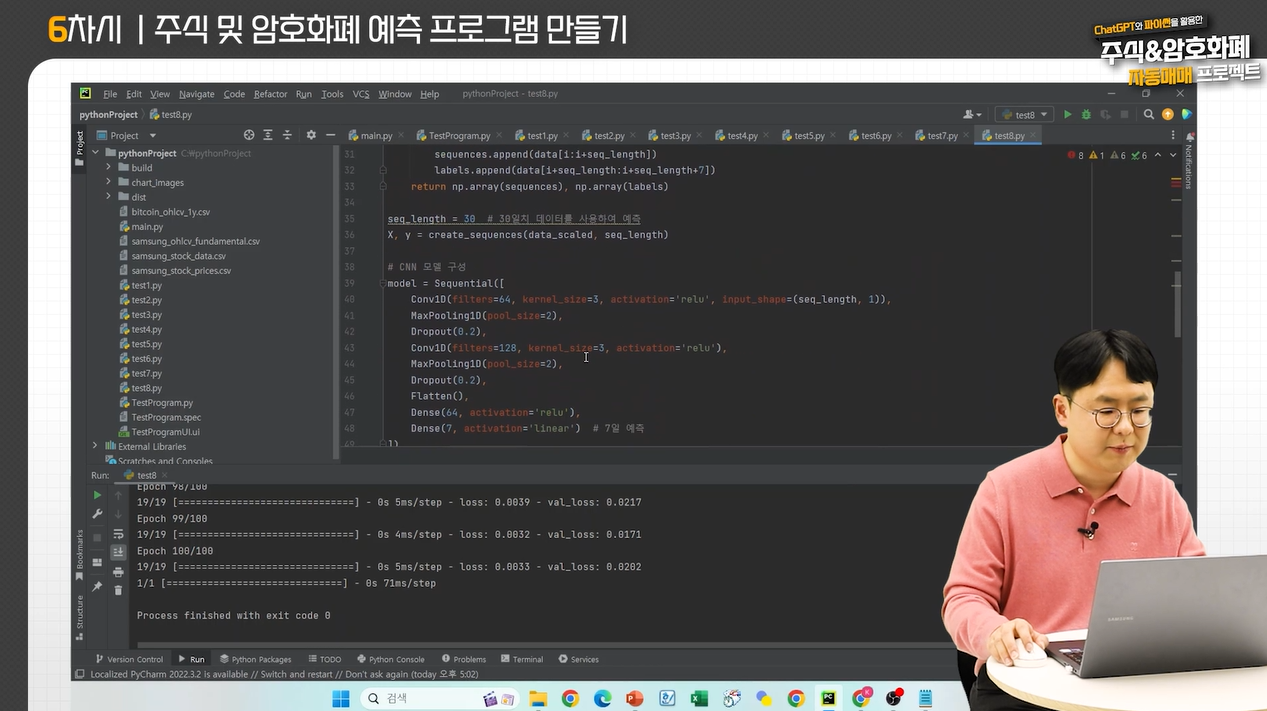Viewport: 1267px width, 711px height.
Task: Open Excel from the Windows taskbar
Action: [699, 698]
